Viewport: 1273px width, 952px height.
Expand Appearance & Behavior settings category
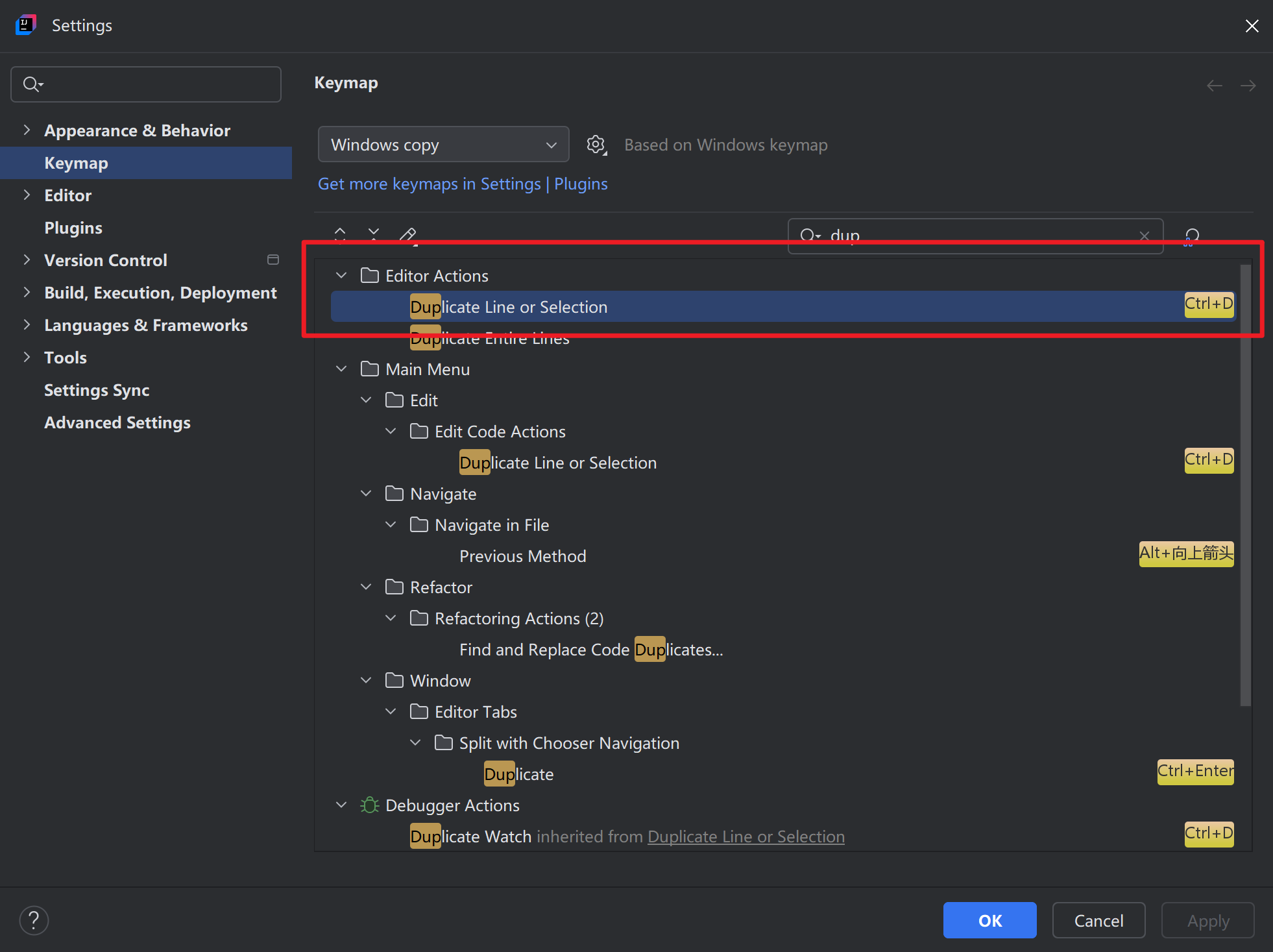click(x=27, y=130)
